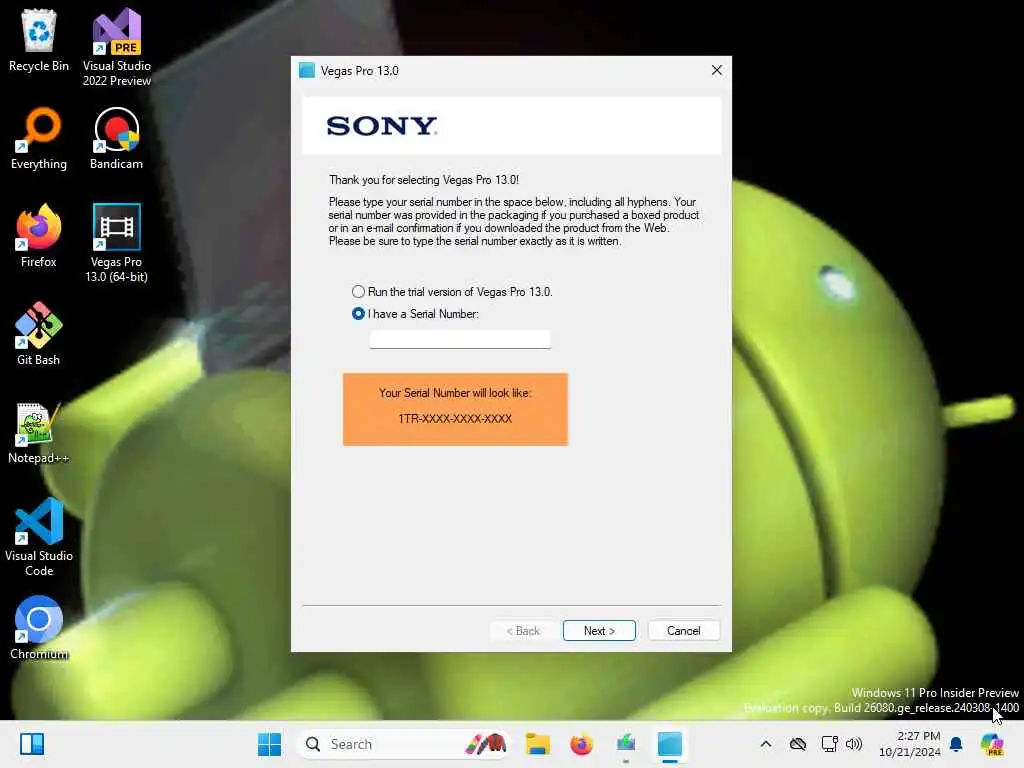Select the Git Bash desktop icon
This screenshot has height=768, width=1024.
click(x=39, y=334)
